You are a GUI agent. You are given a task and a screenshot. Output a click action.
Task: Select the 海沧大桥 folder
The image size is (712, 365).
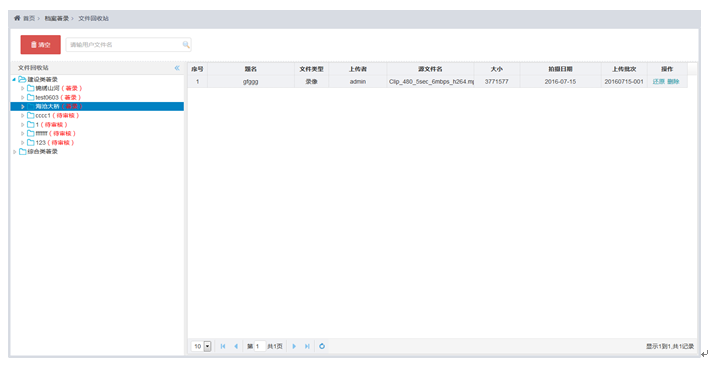tap(47, 107)
